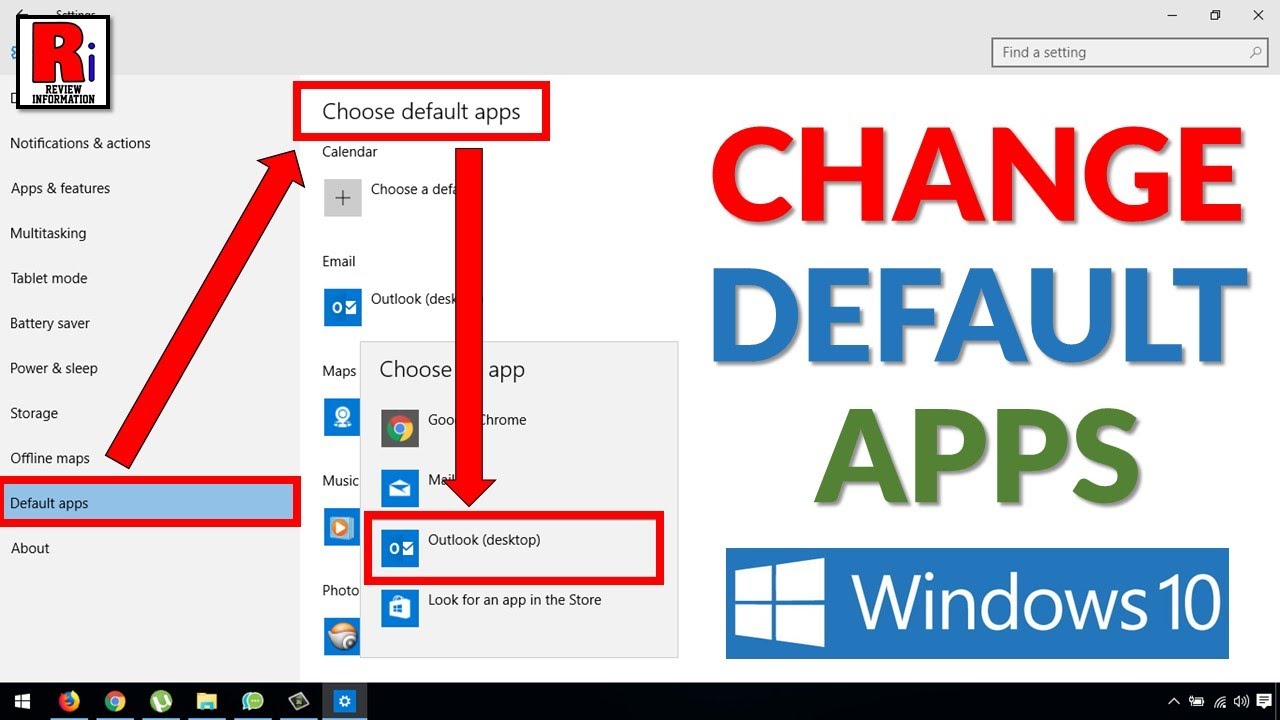Launch Firefox from the taskbar
Screen dimensions: 1280x720
(x=69, y=701)
